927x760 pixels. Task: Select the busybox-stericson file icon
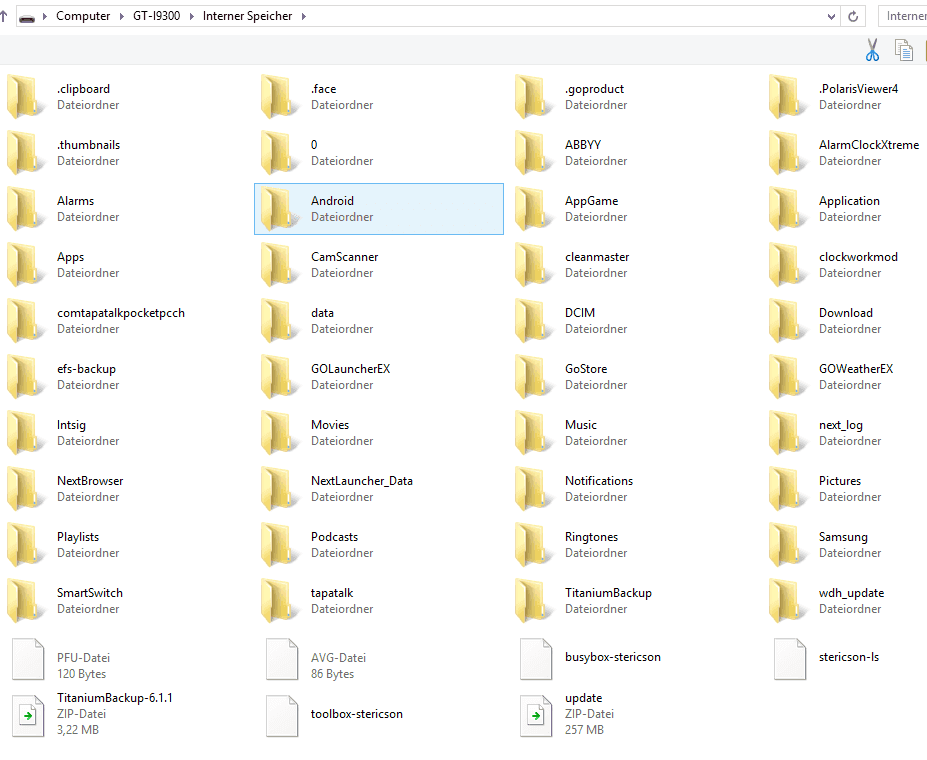click(x=536, y=659)
